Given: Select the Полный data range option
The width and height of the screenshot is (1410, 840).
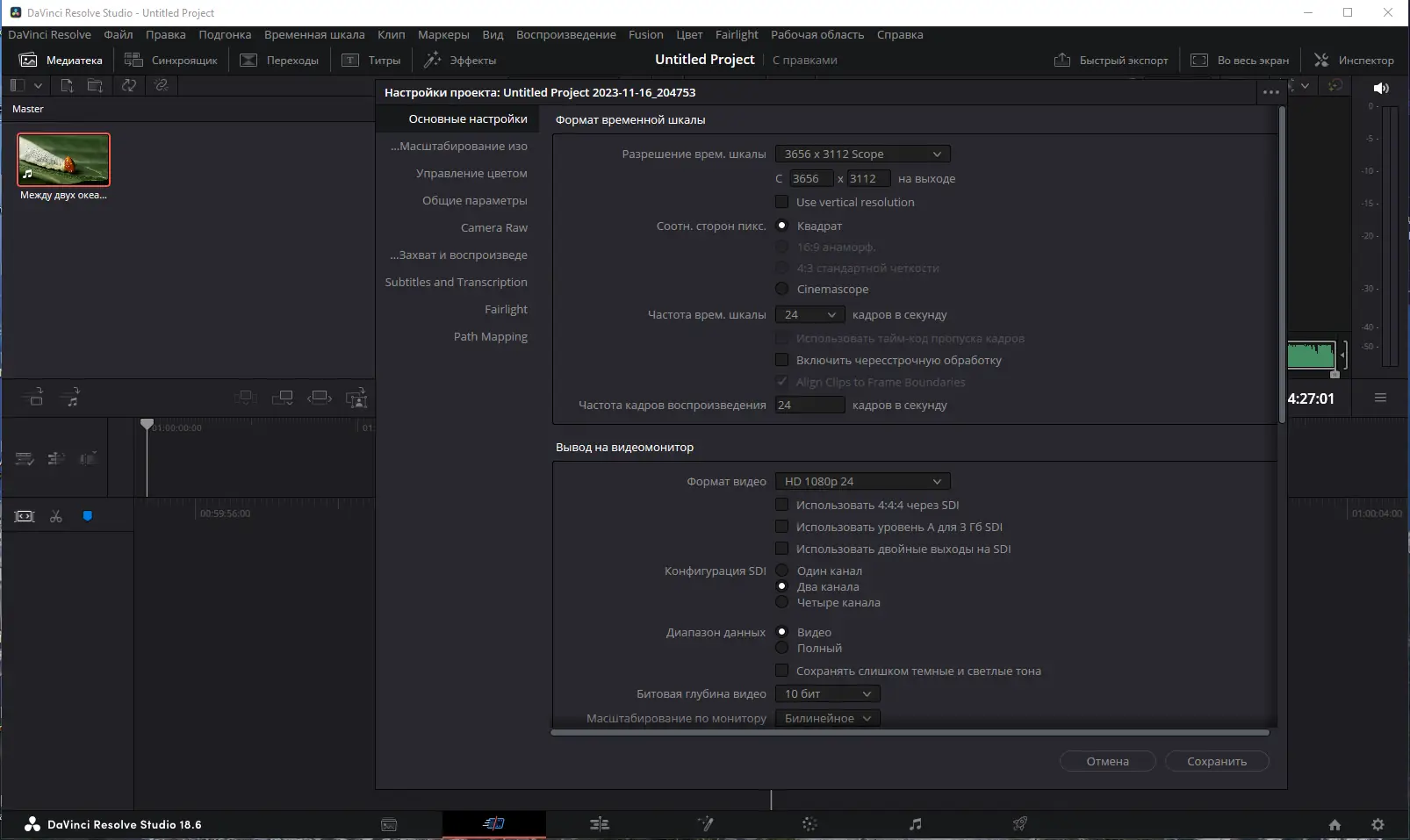Looking at the screenshot, I should pyautogui.click(x=781, y=648).
